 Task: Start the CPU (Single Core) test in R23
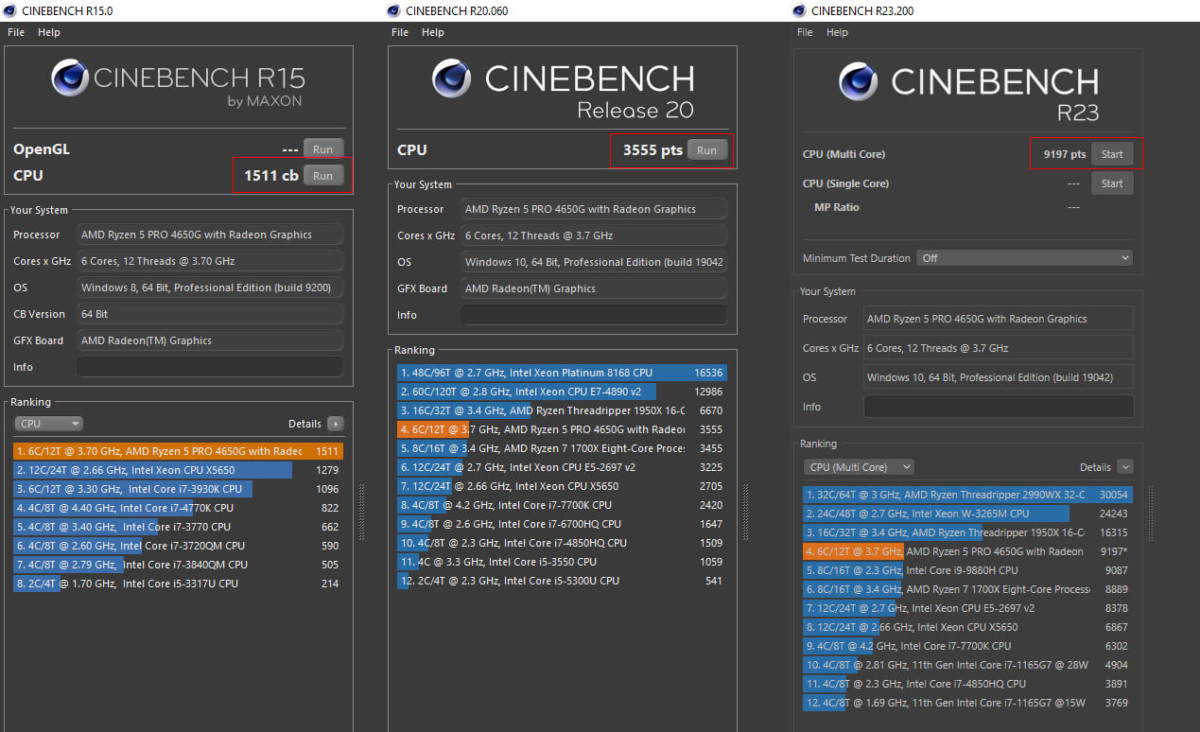[1112, 183]
